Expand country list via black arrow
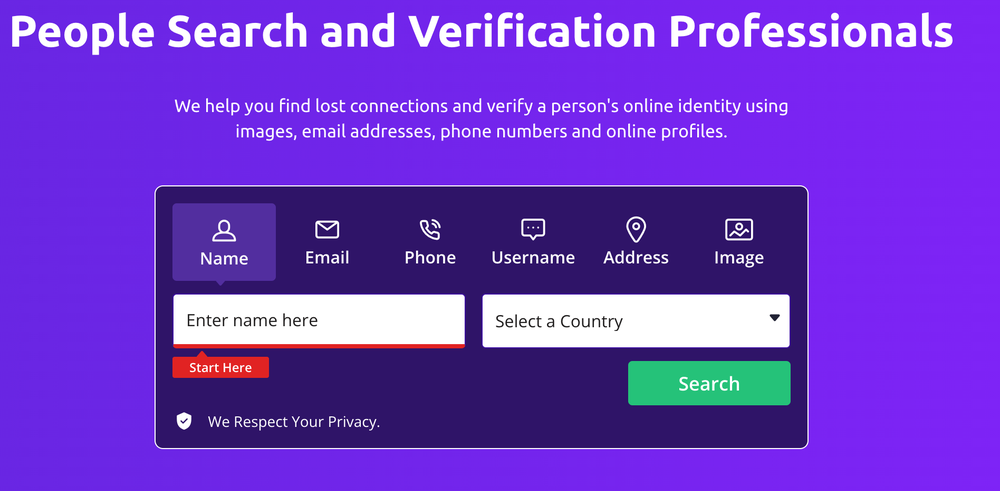This screenshot has height=491, width=1000. pyautogui.click(x=774, y=318)
